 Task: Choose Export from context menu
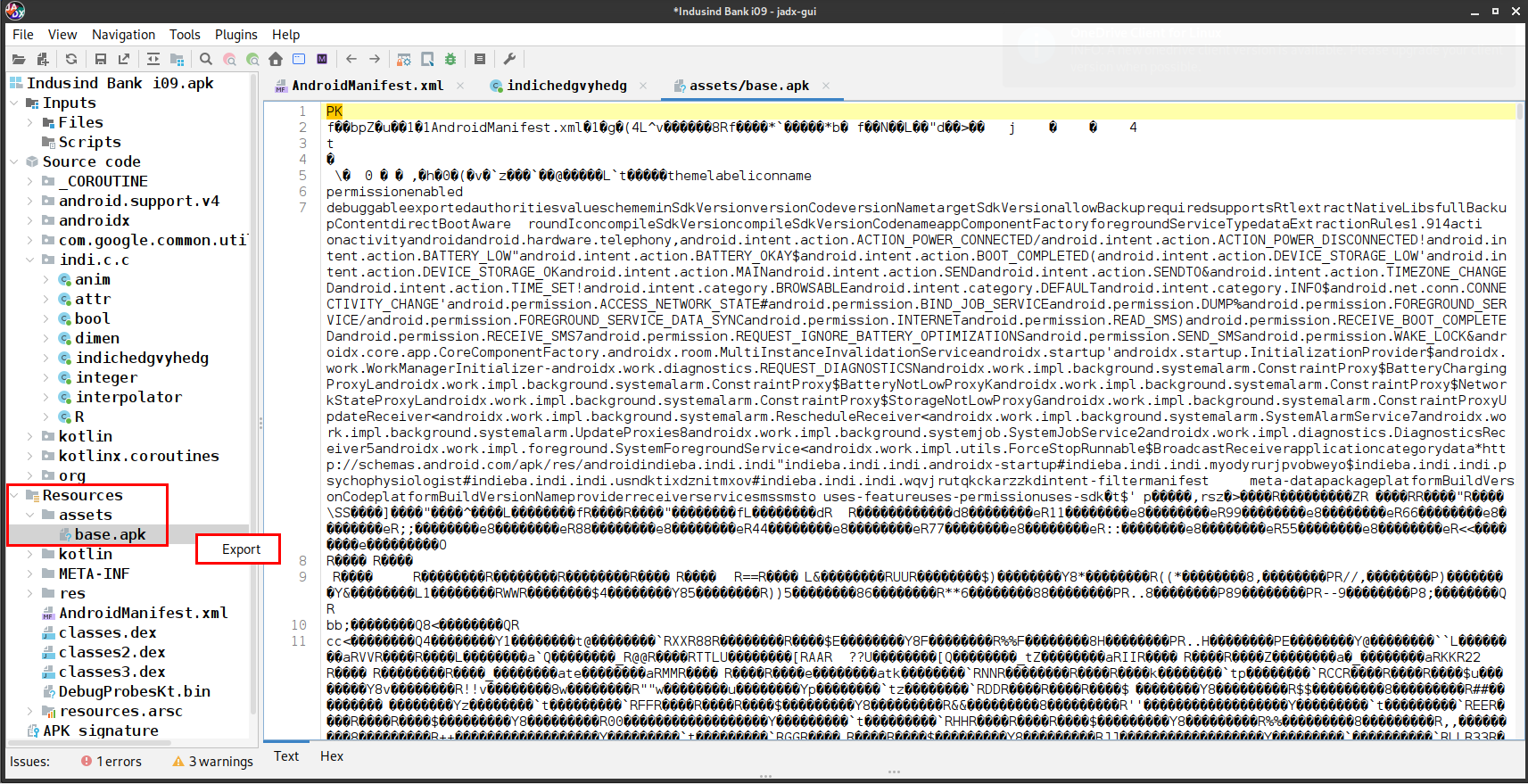[x=241, y=549]
